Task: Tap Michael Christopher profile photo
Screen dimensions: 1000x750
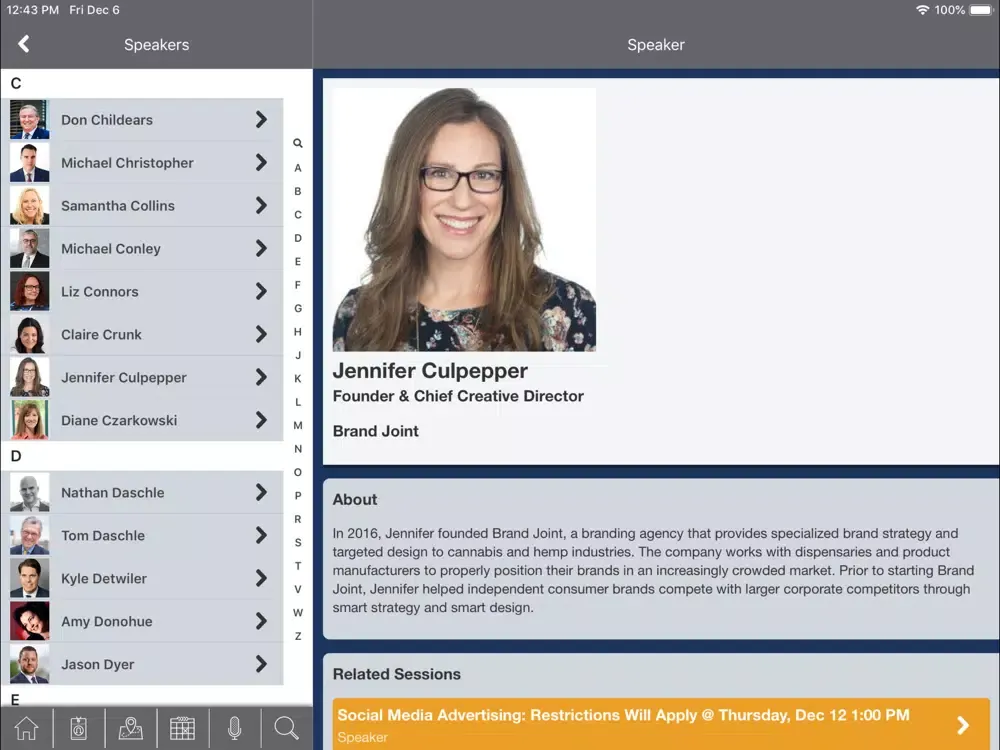Action: pyautogui.click(x=29, y=162)
